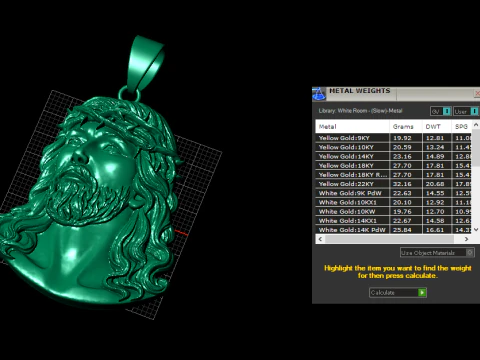Click the 19.92 grams value

point(402,138)
